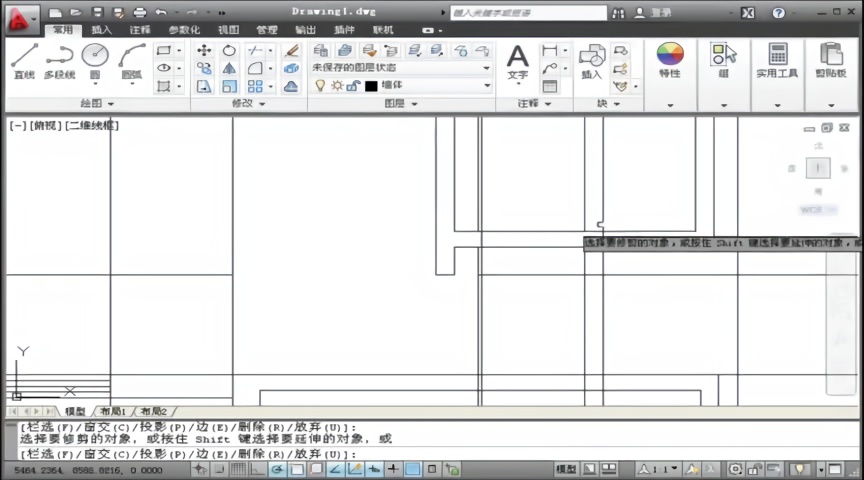The height and width of the screenshot is (480, 864).
Task: Activate the Rotate tool in the modify panel
Action: point(229,51)
